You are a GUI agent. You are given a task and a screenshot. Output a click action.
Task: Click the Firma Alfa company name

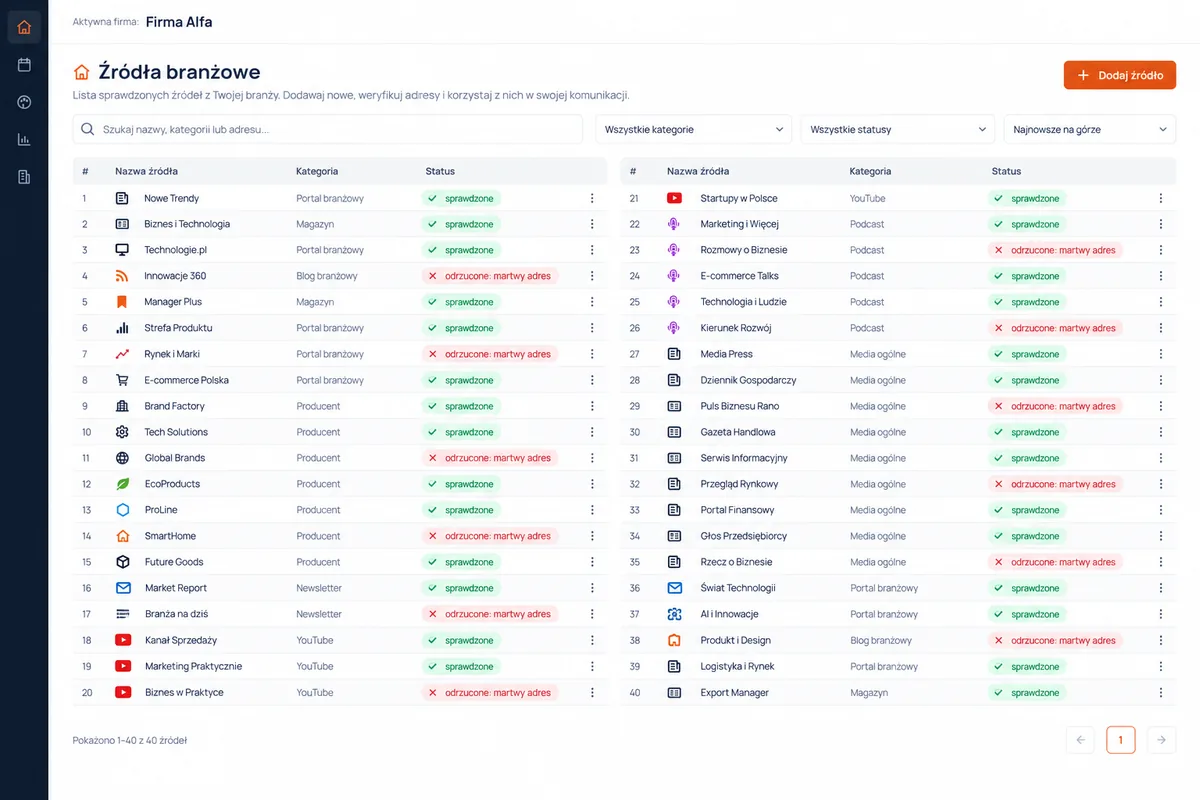click(179, 22)
